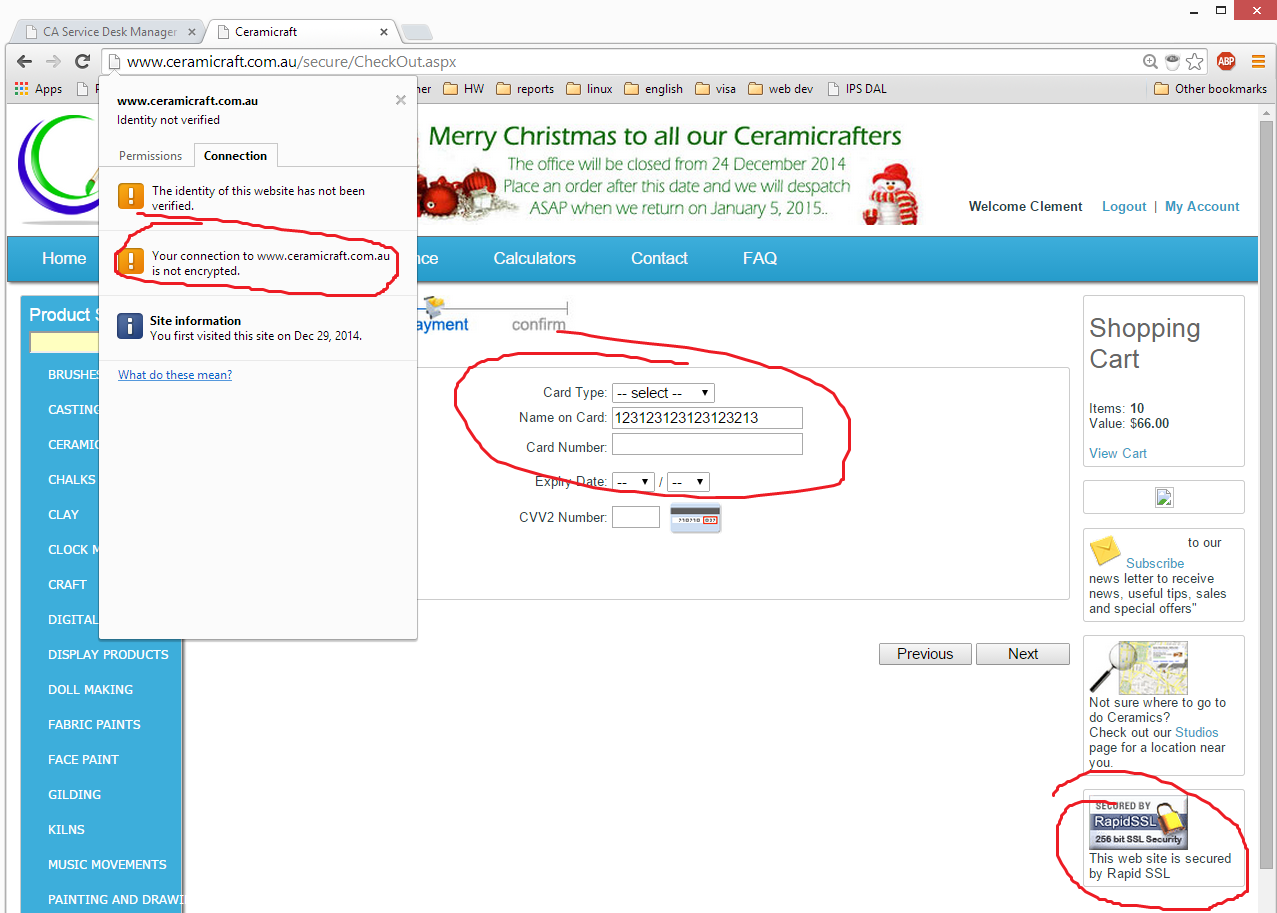Switch to the Permissions tab
1277x913 pixels.
point(151,156)
